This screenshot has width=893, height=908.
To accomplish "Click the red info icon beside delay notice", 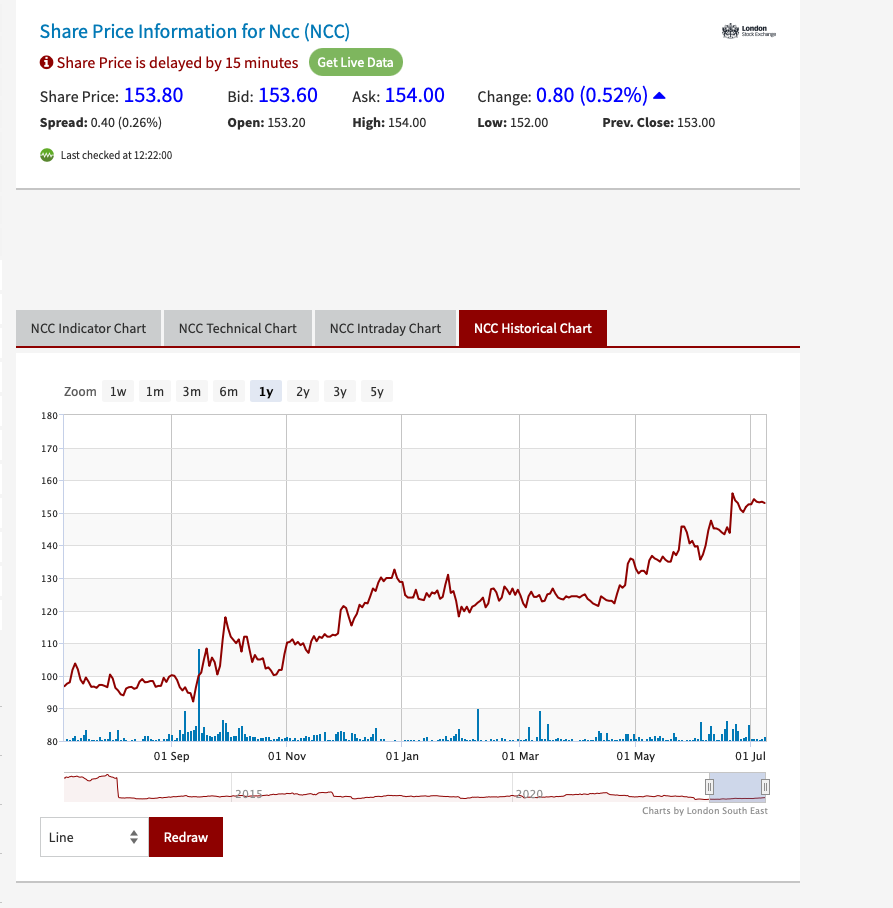I will (46, 62).
